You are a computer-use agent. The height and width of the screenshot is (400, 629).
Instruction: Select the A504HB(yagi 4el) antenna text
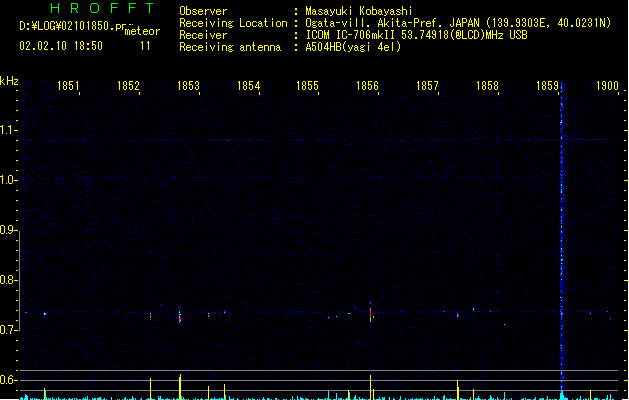(353, 47)
